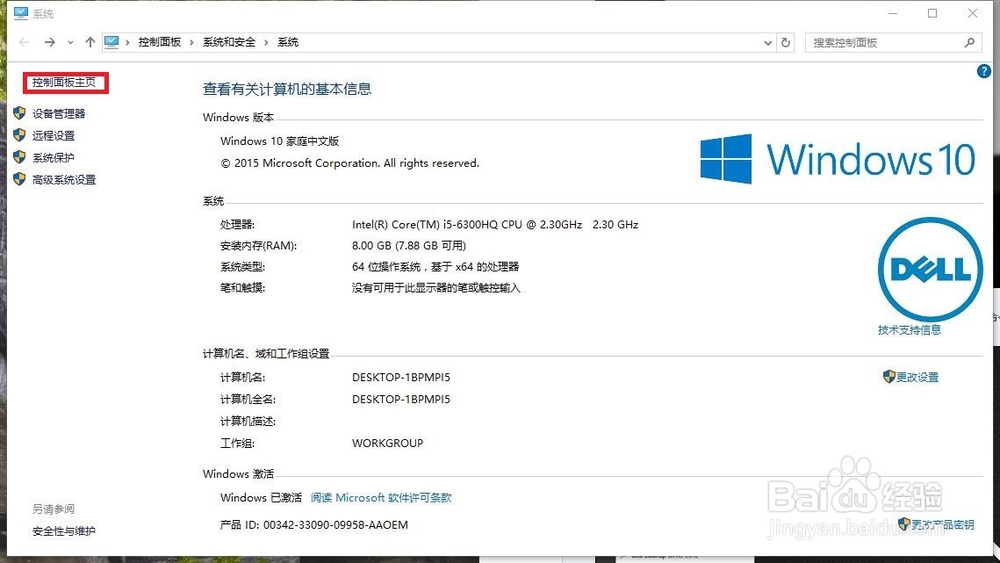This screenshot has width=1000, height=563.
Task: Click 更改产品密钥 link
Action: point(942,525)
